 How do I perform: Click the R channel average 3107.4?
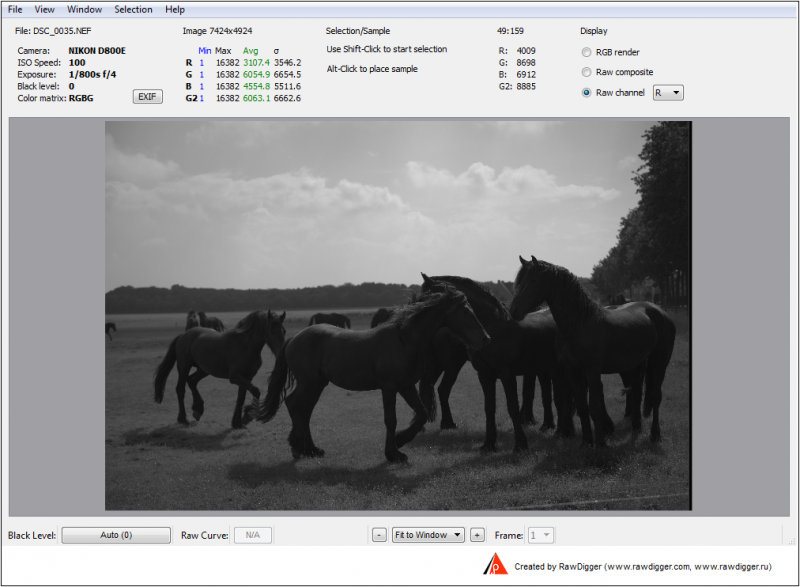(256, 63)
